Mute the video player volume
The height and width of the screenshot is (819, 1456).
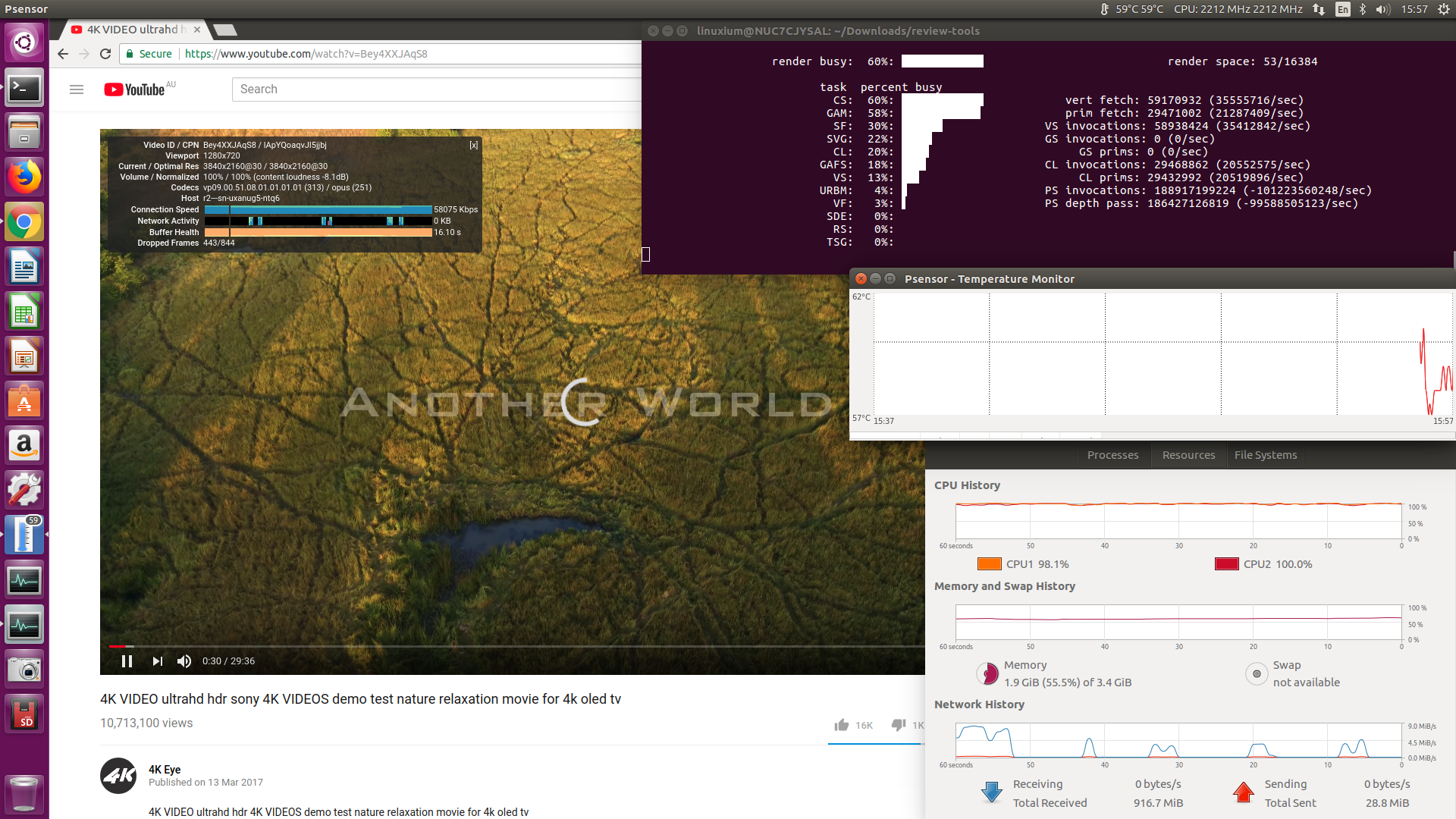(x=184, y=661)
